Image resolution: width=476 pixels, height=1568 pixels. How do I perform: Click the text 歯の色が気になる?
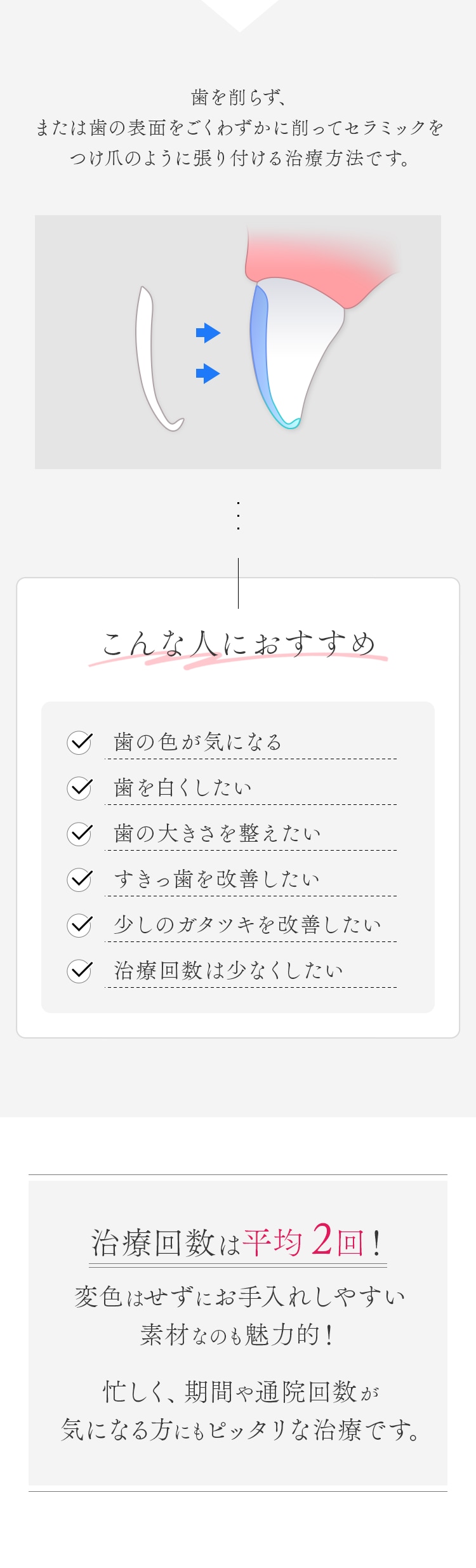198,741
